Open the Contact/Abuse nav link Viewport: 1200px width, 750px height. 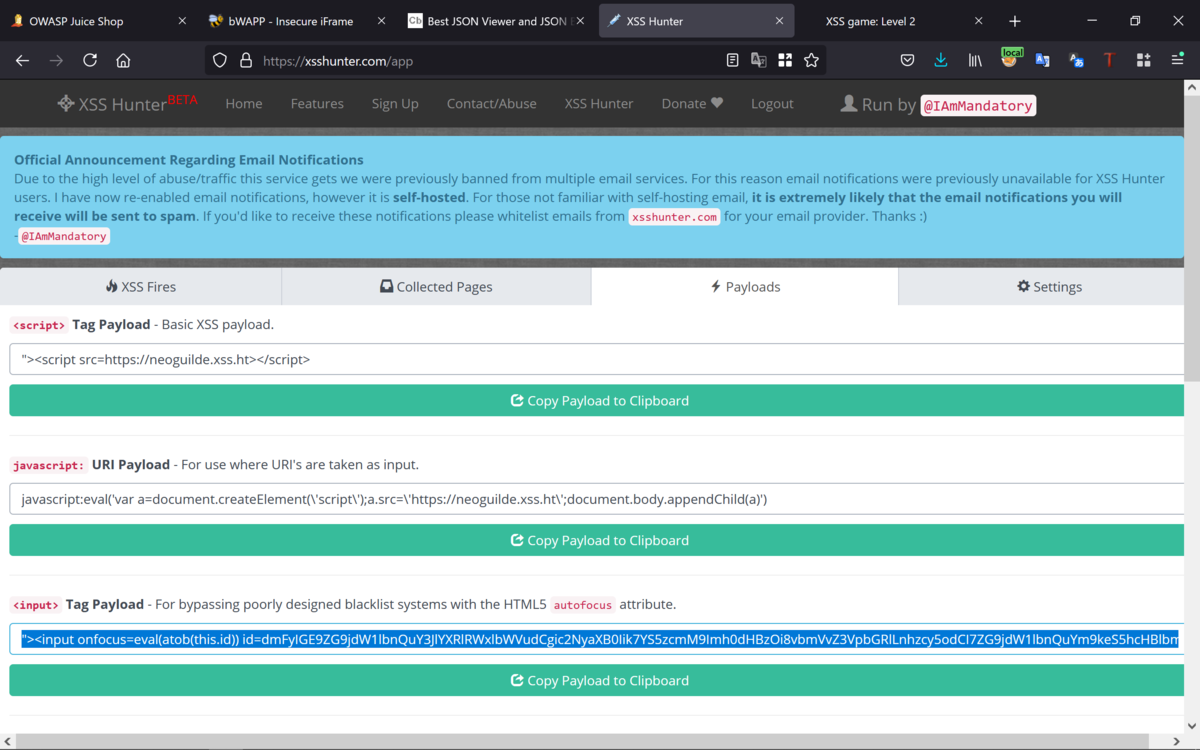point(491,103)
